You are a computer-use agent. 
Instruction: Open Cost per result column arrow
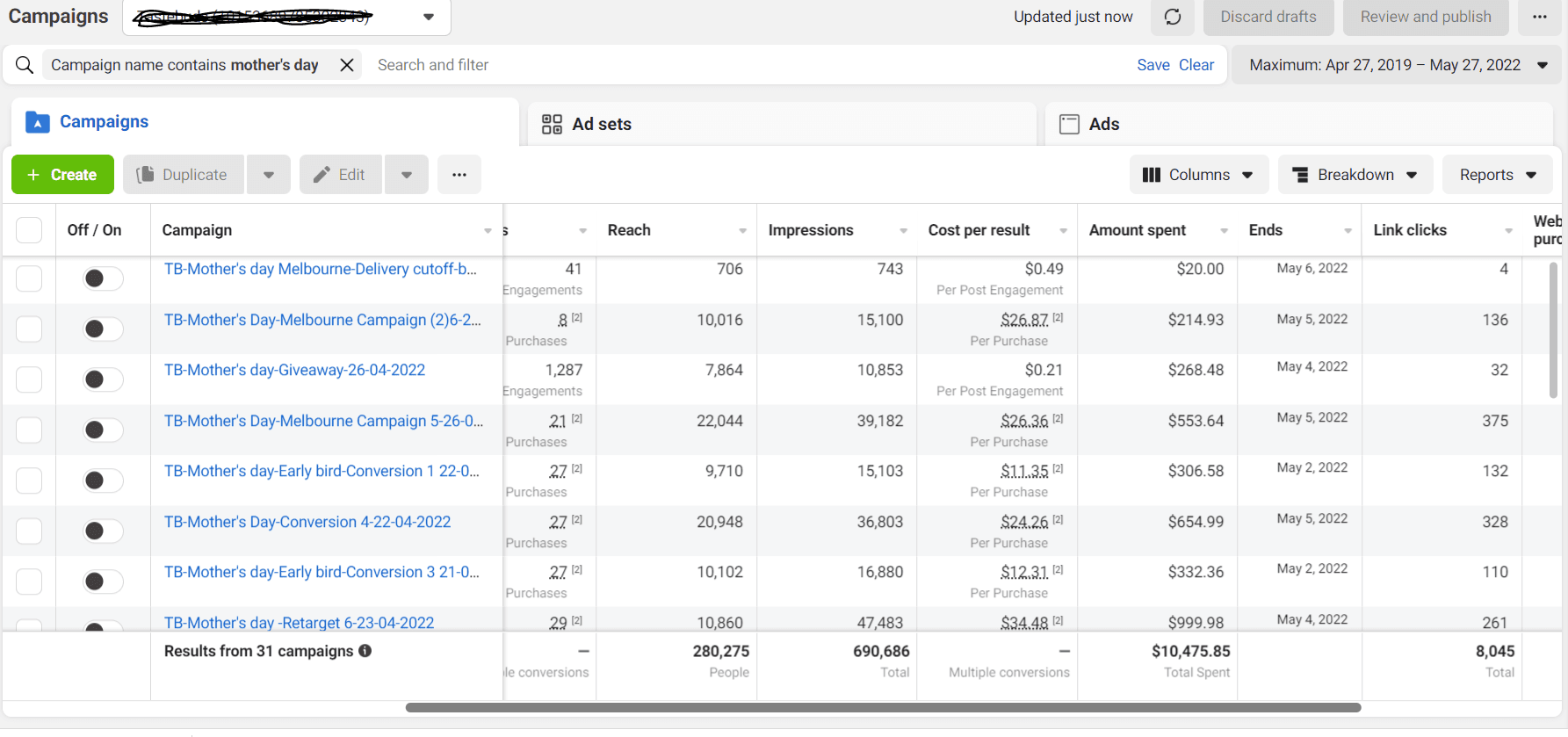(x=1063, y=231)
